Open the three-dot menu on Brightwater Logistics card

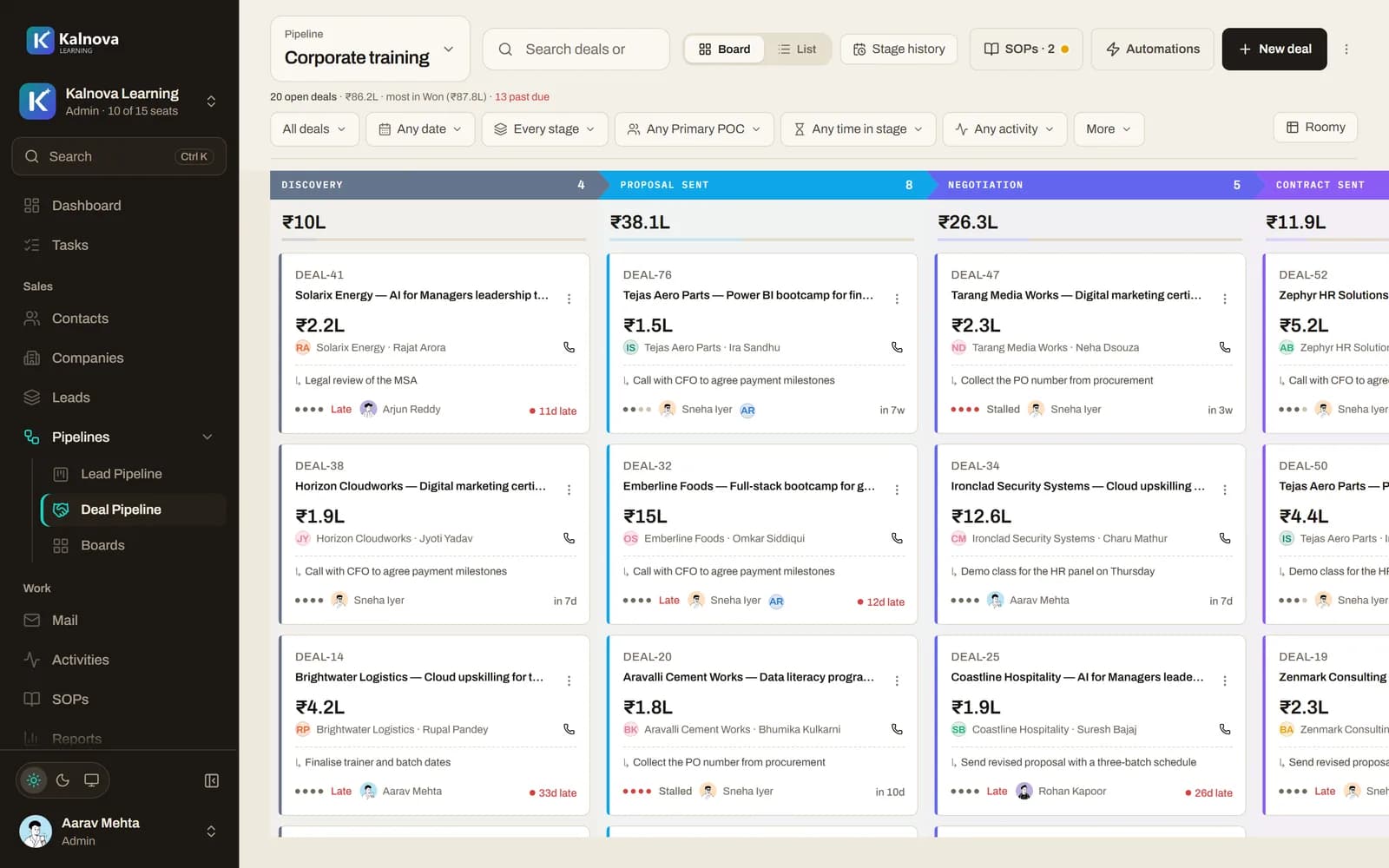(569, 681)
